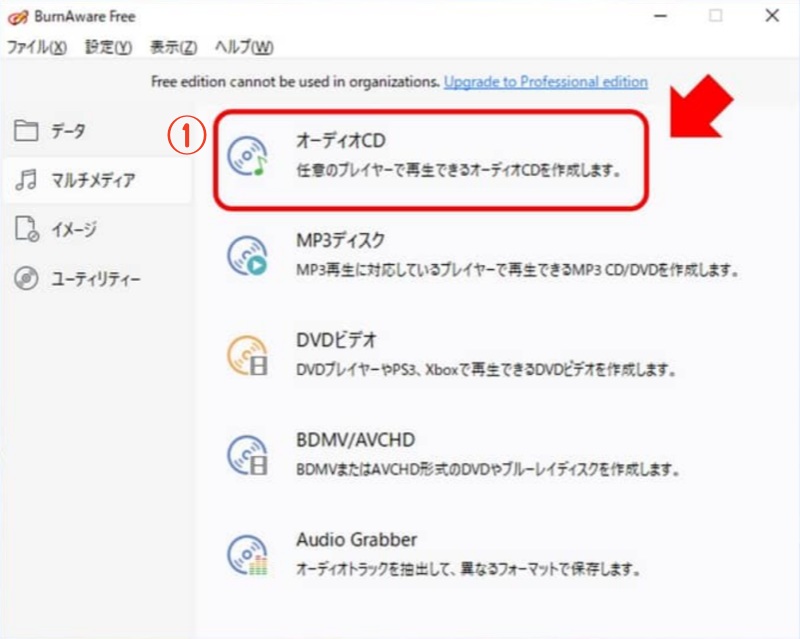The width and height of the screenshot is (800, 639).
Task: Open the DVDビデオ title
Action: pyautogui.click(x=336, y=339)
